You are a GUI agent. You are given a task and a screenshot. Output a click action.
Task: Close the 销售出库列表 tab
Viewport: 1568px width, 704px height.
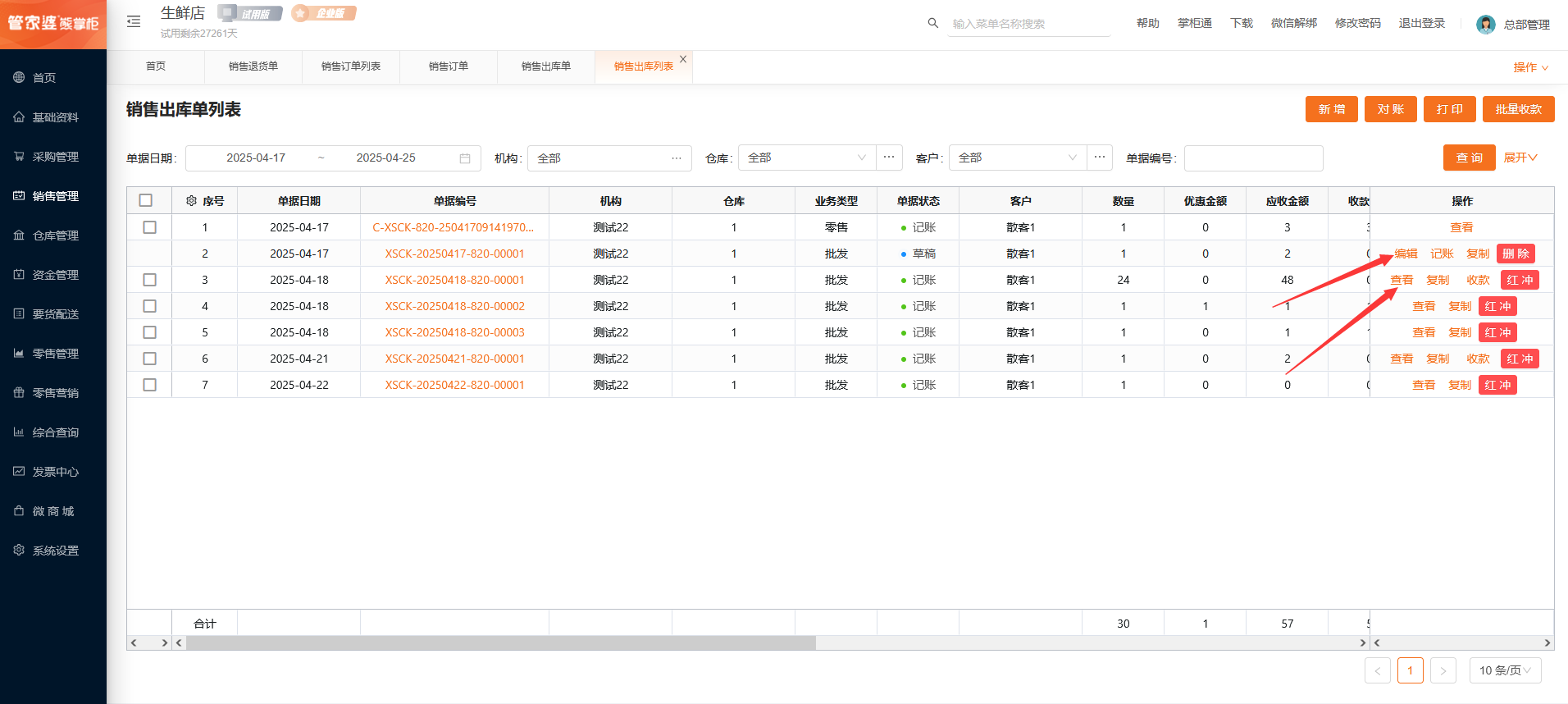[683, 59]
